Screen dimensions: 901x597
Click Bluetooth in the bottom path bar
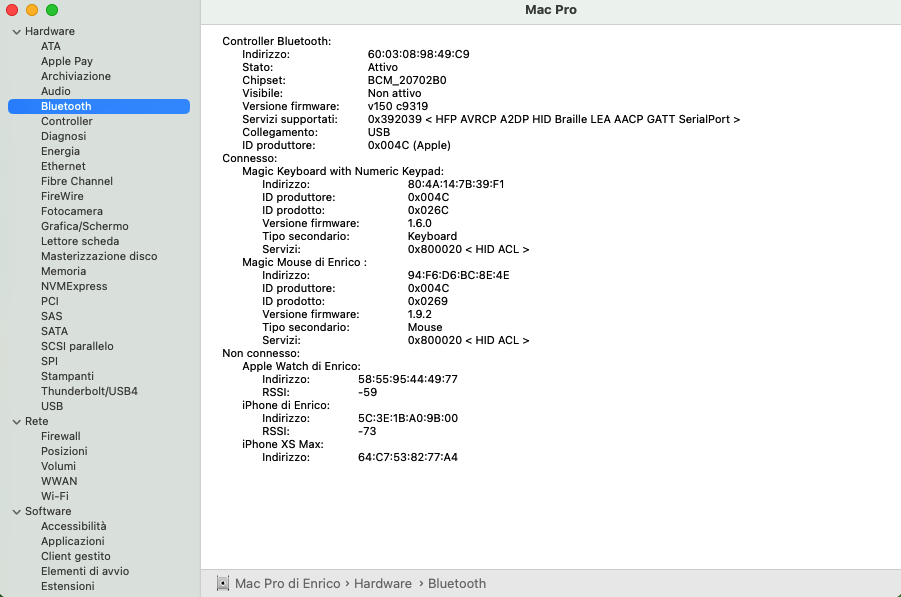[x=457, y=583]
